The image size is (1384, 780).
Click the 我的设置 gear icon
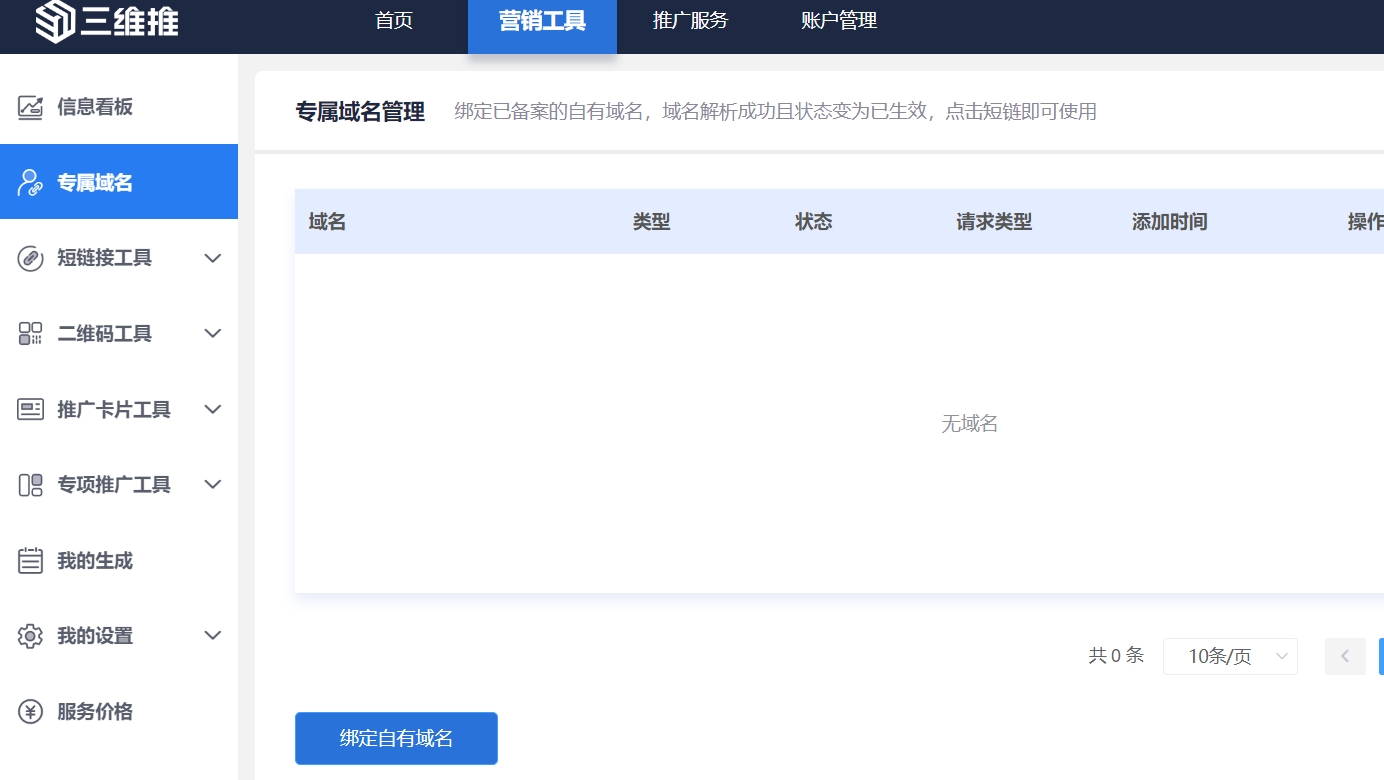click(x=31, y=636)
